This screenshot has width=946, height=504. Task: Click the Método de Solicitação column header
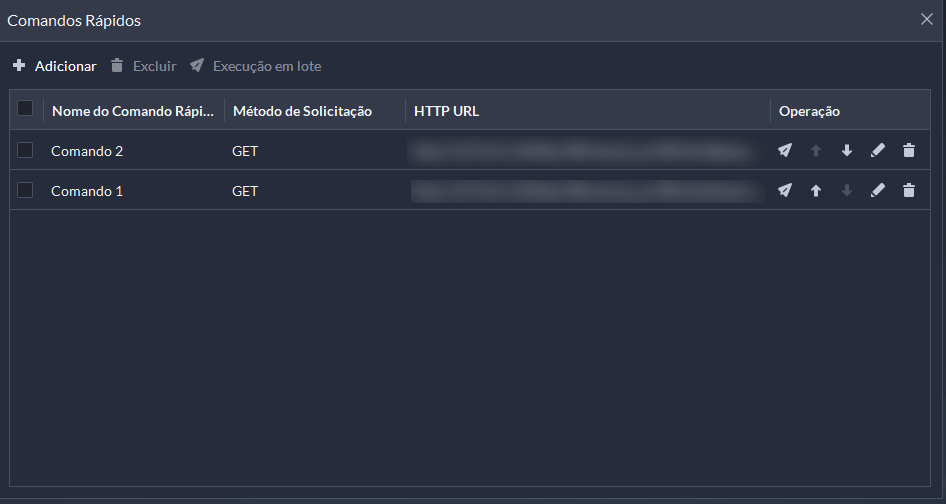(x=302, y=111)
